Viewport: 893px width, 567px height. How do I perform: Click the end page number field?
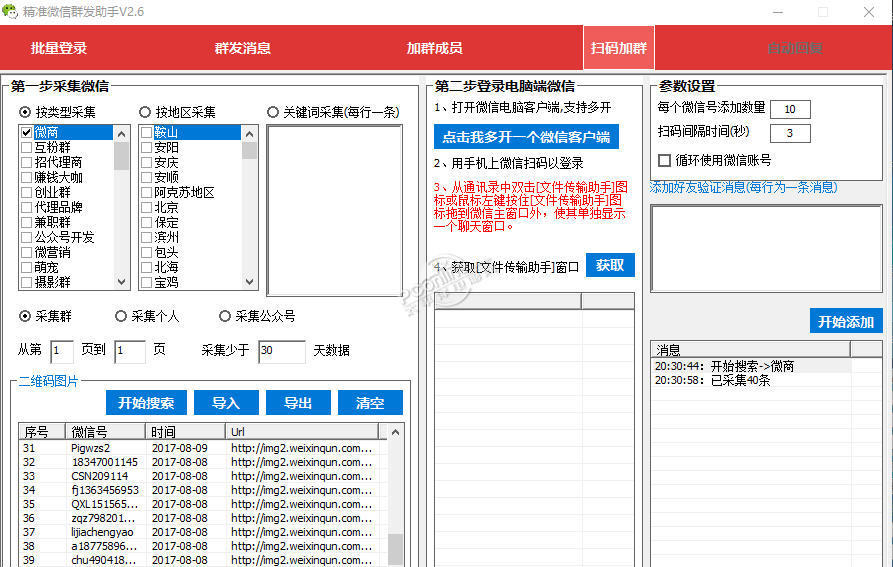coord(130,351)
